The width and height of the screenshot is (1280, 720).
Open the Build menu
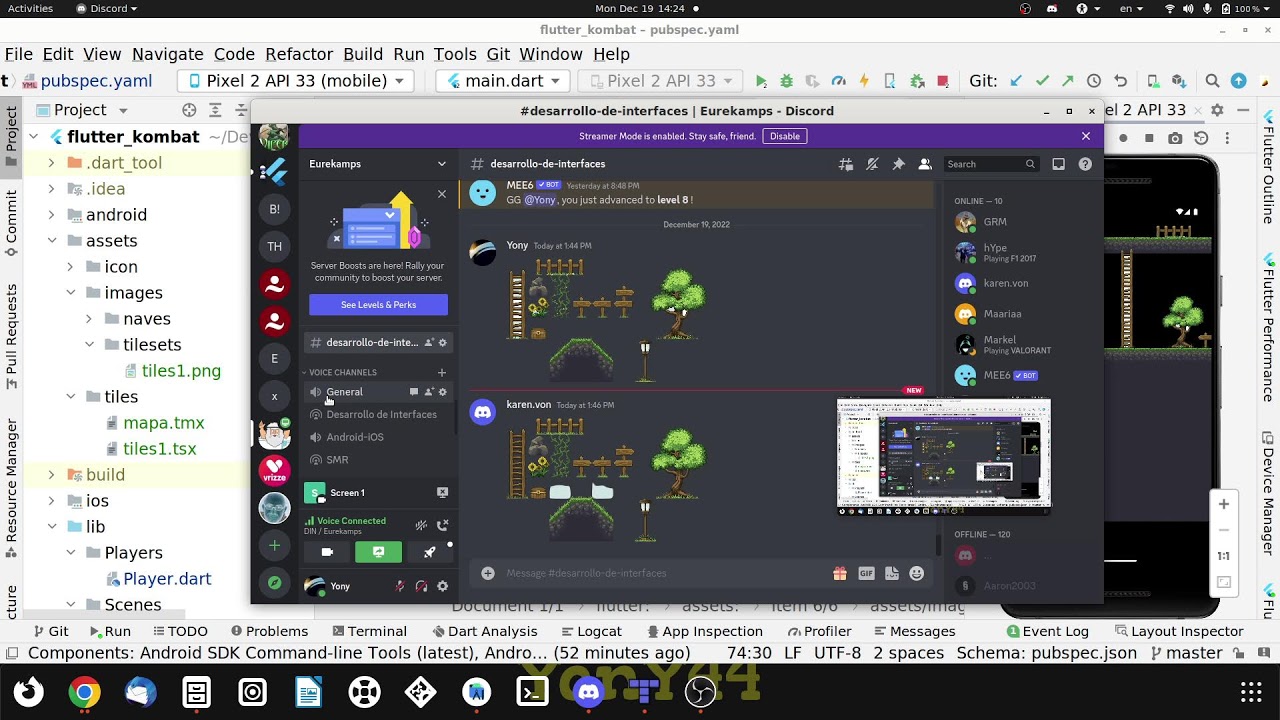[363, 54]
